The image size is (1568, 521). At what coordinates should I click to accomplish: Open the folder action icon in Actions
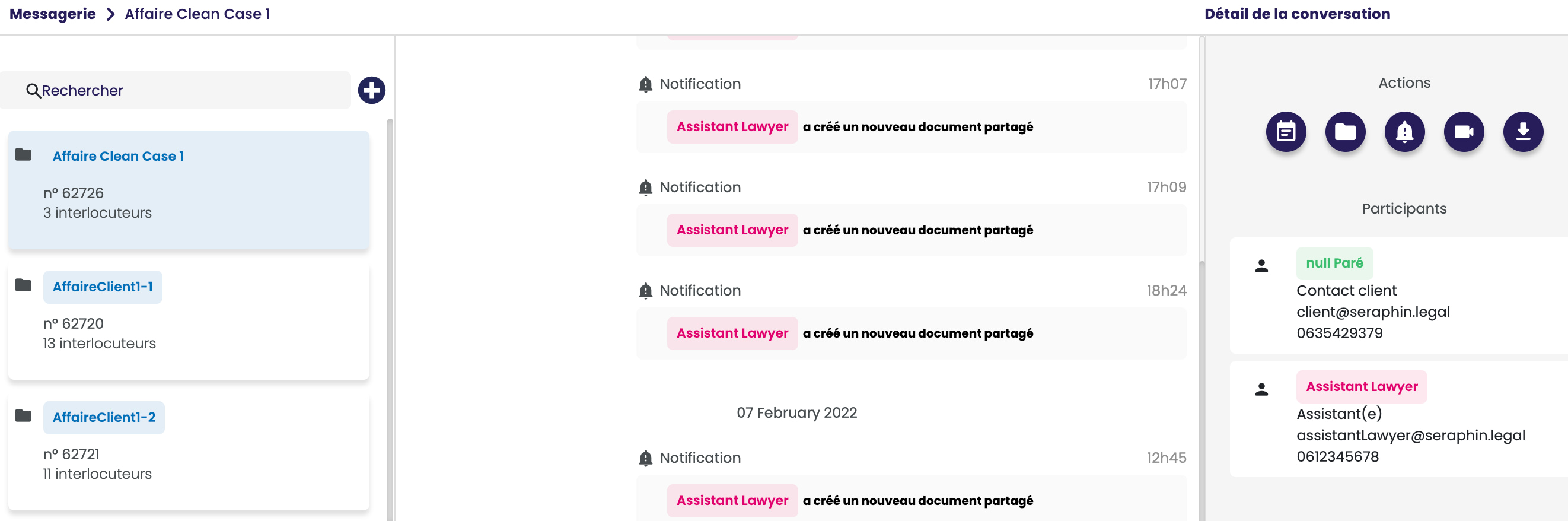1344,132
